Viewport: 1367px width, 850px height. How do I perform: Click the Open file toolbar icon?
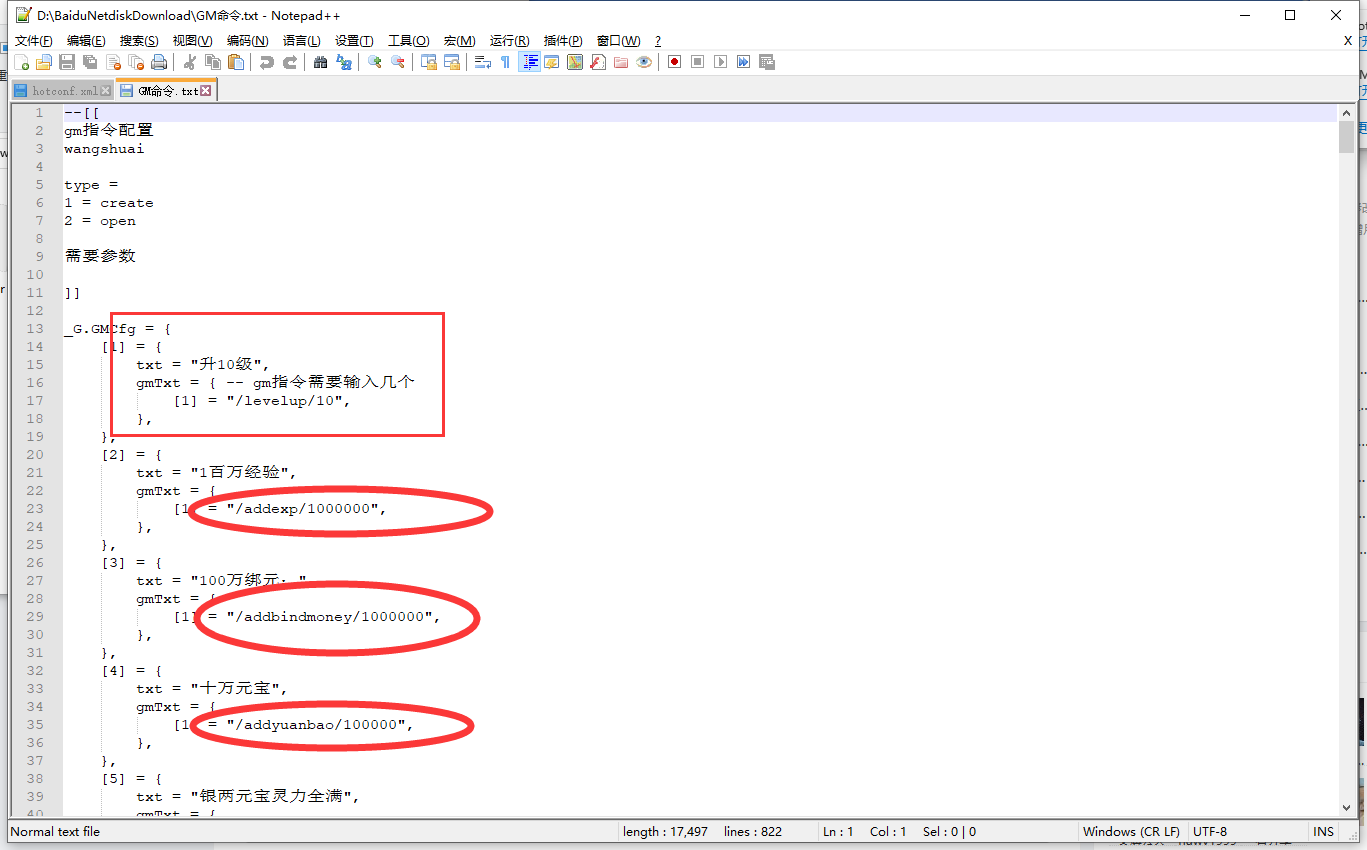pos(43,62)
